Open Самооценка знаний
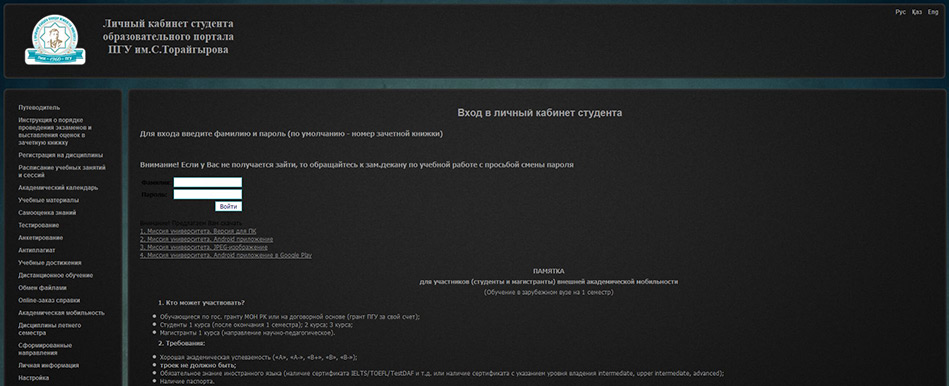Image resolution: width=949 pixels, height=386 pixels. pyautogui.click(x=47, y=213)
